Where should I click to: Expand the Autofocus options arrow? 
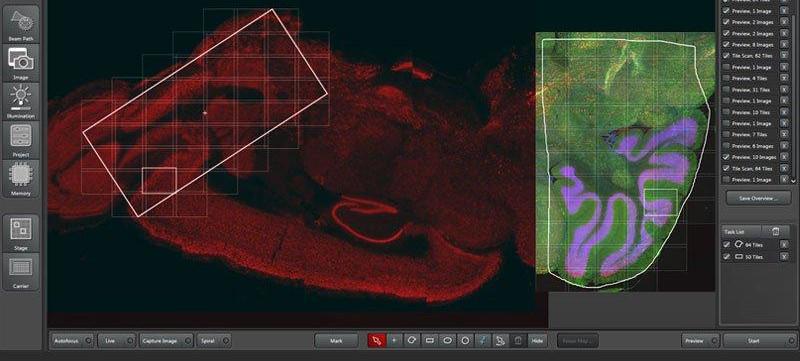[88, 341]
